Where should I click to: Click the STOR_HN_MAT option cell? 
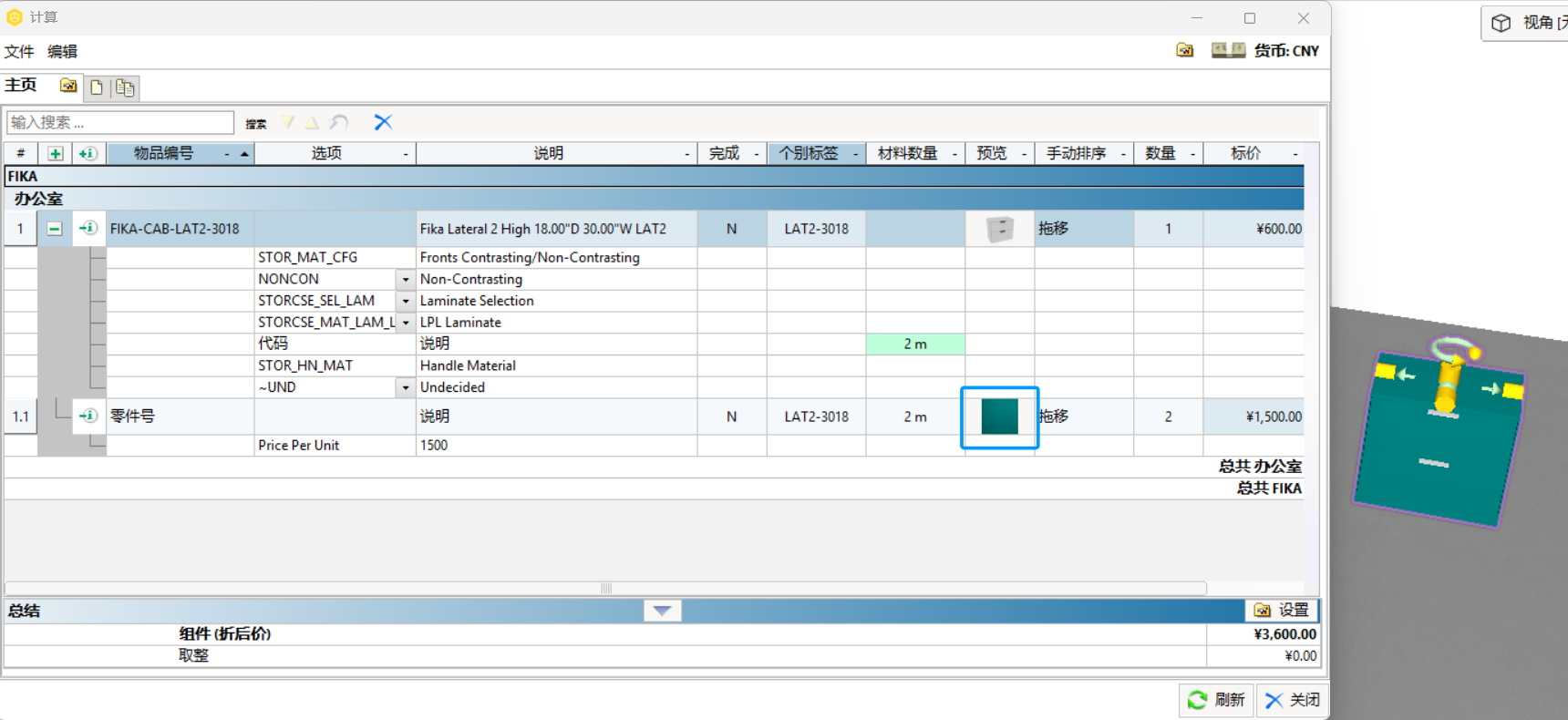pyautogui.click(x=335, y=365)
